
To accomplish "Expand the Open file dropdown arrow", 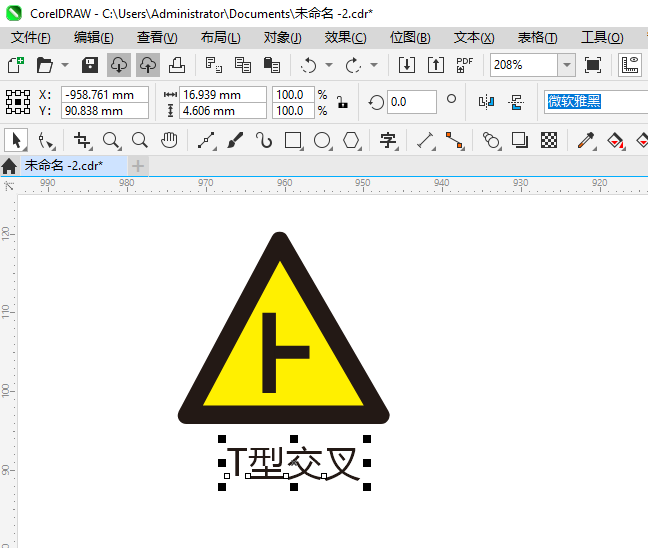I will click(x=65, y=65).
